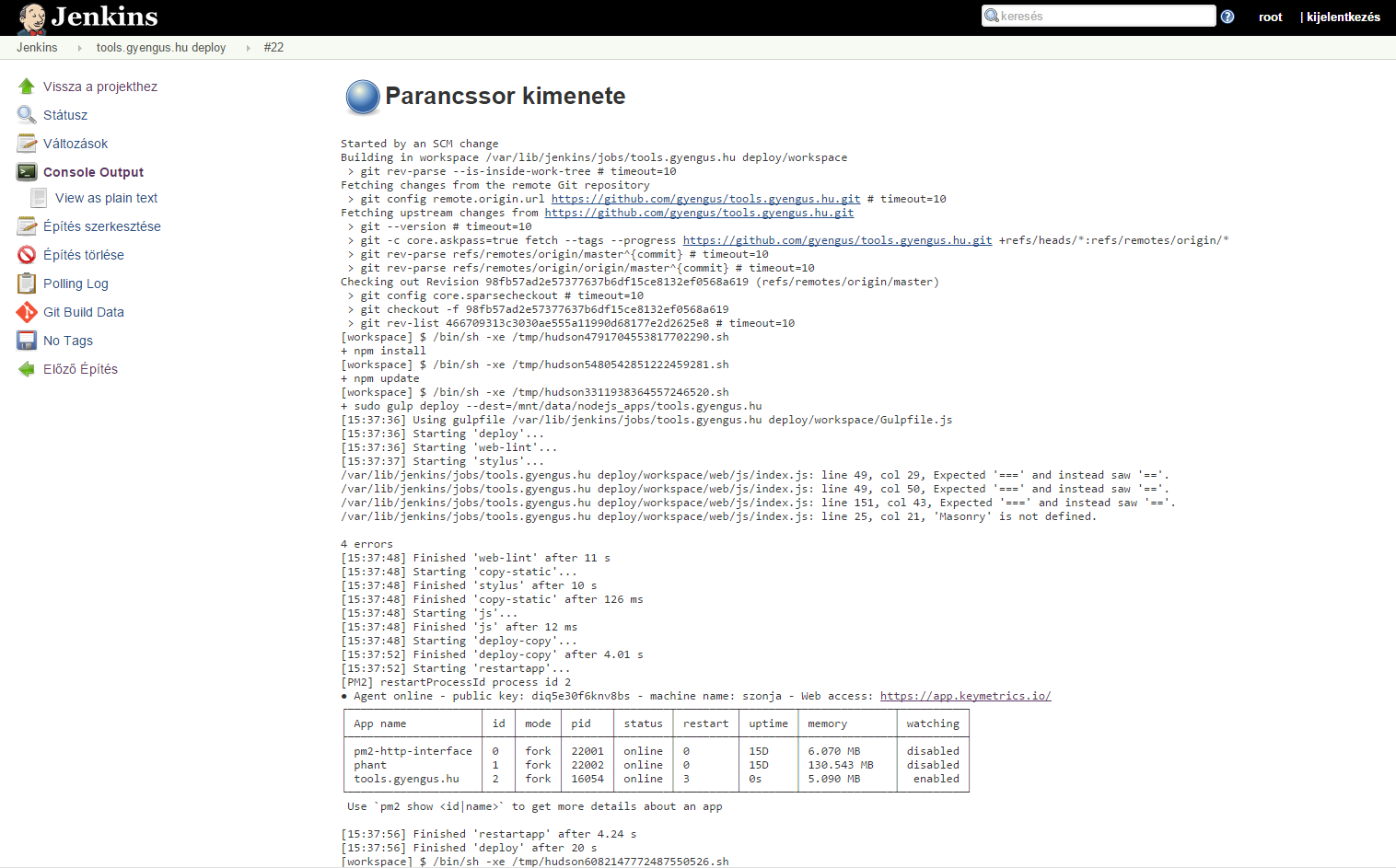Click the floppy disk No Tags icon
Screen dimensions: 1396x868
click(x=27, y=341)
